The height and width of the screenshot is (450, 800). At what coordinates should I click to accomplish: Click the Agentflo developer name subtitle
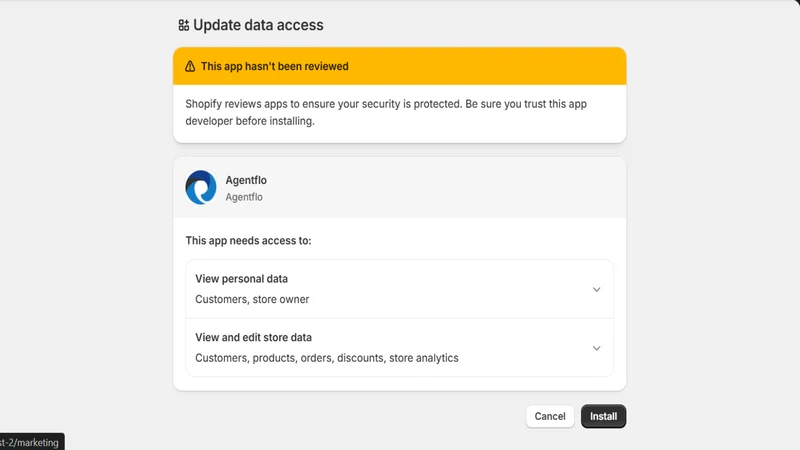(244, 197)
